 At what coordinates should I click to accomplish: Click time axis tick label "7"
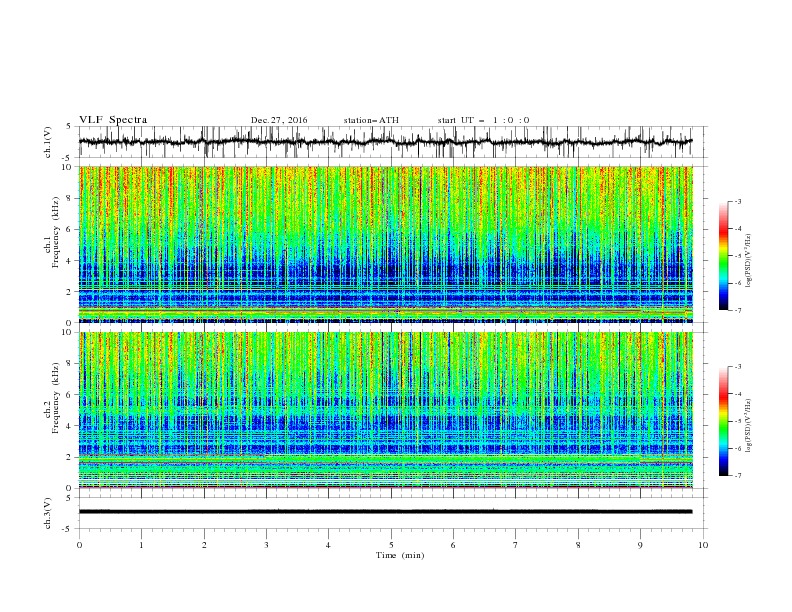coord(516,545)
